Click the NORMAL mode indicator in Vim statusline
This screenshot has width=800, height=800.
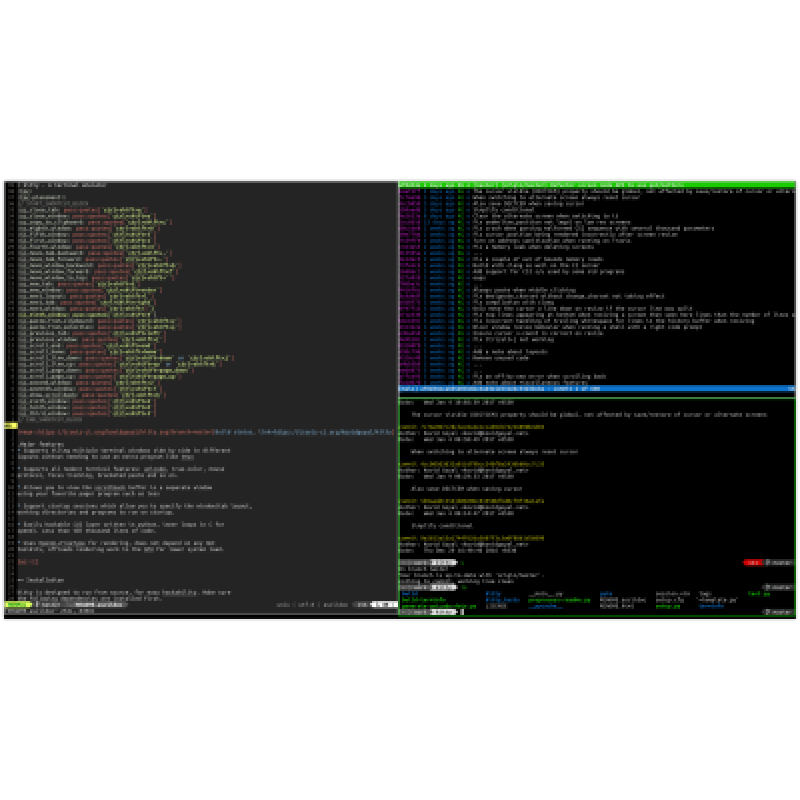point(16,605)
